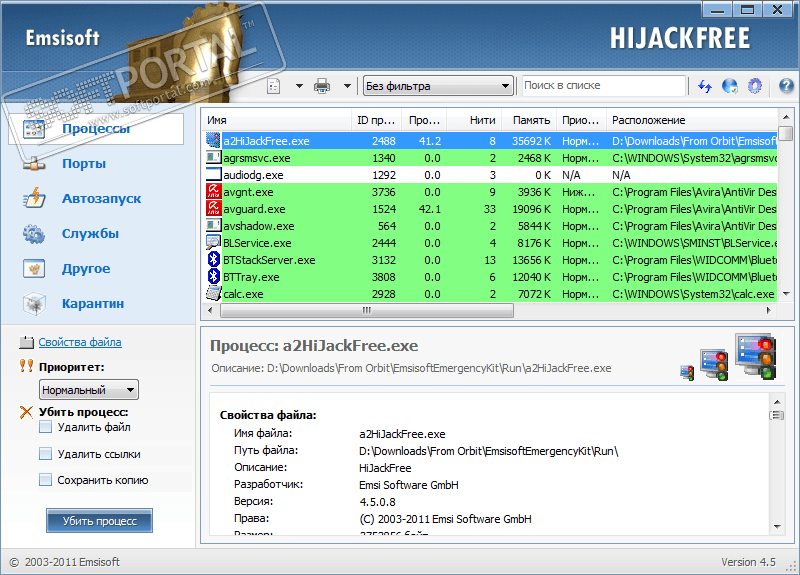Sort by the 'Имя' column header
This screenshot has height=575, width=800.
click(x=276, y=120)
